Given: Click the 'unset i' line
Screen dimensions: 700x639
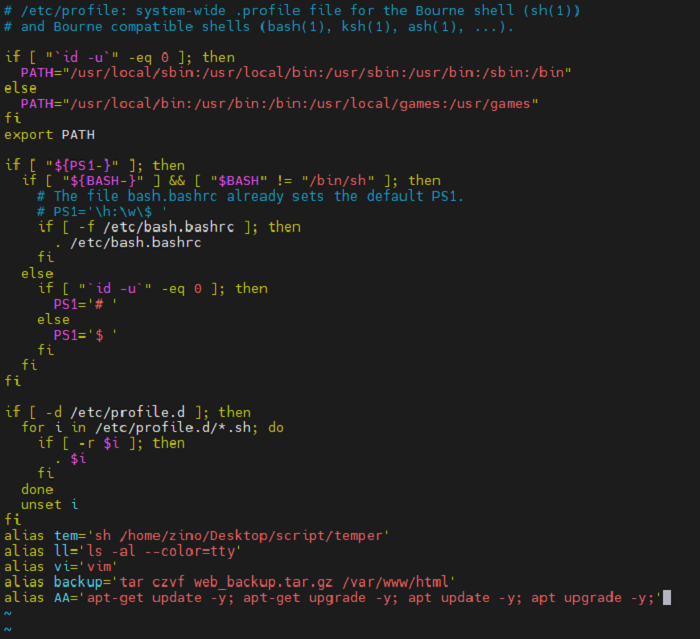Looking at the screenshot, I should click(49, 505).
